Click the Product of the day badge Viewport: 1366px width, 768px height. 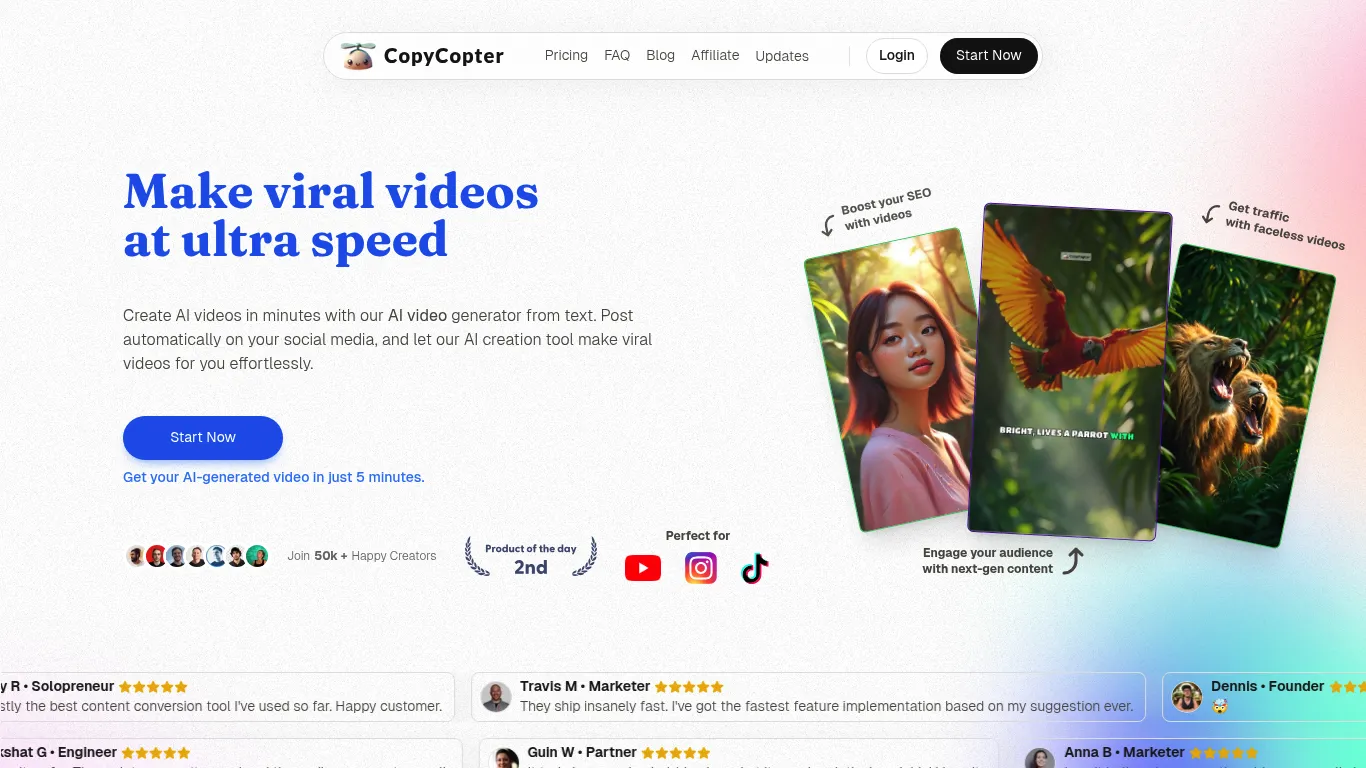pos(531,558)
